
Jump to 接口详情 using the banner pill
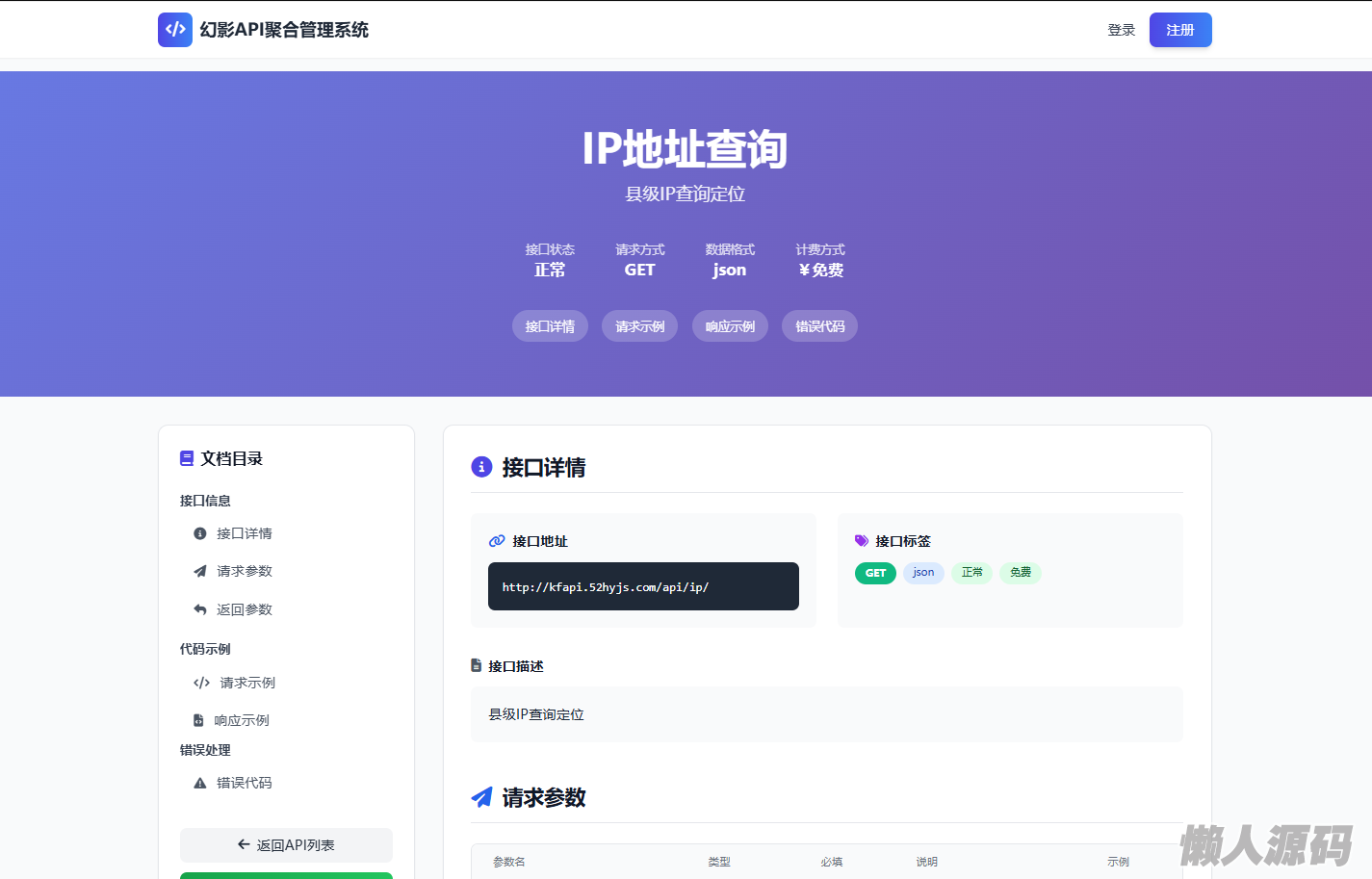click(x=550, y=326)
